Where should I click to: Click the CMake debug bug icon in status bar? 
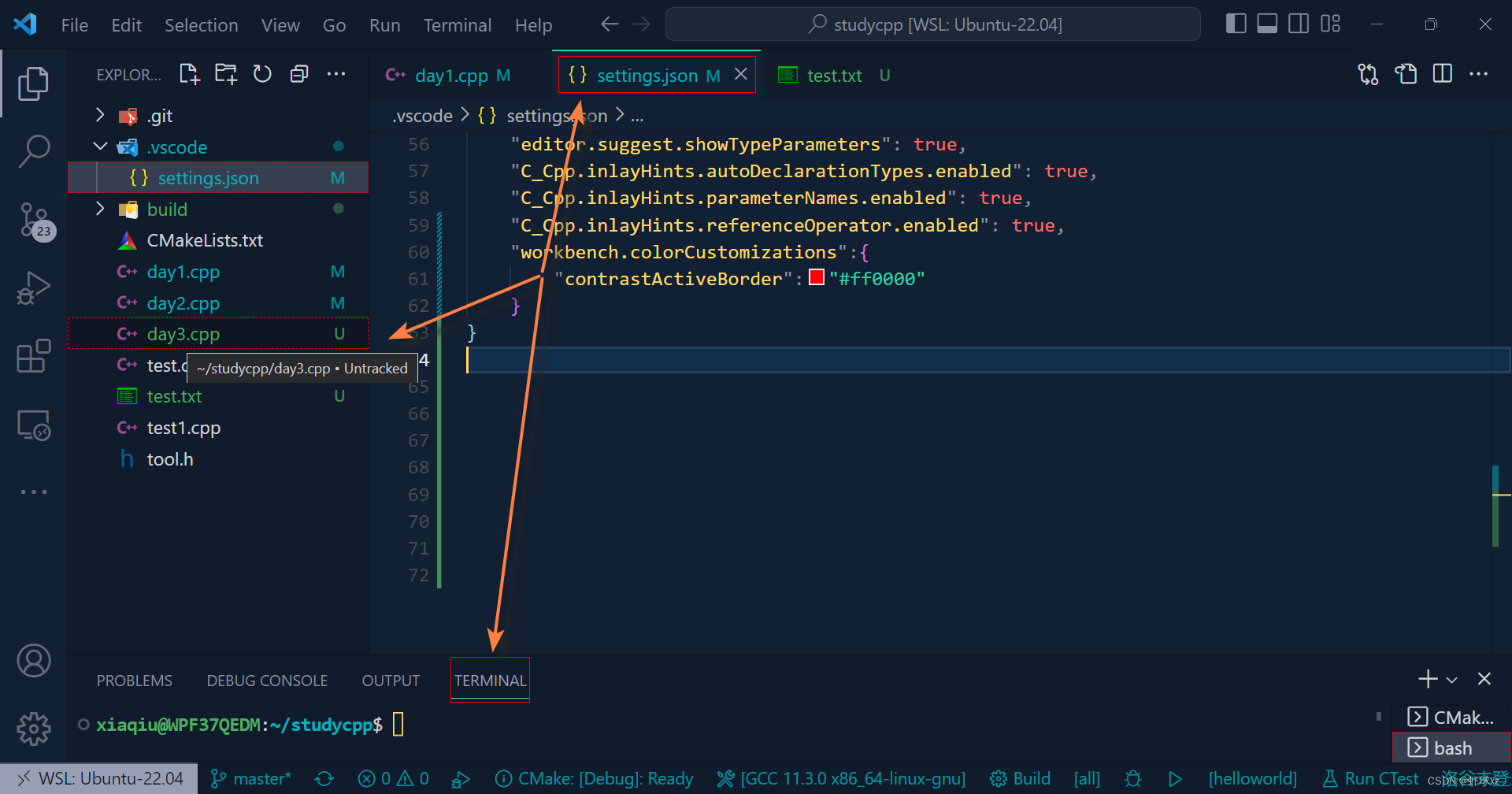coord(1133,778)
